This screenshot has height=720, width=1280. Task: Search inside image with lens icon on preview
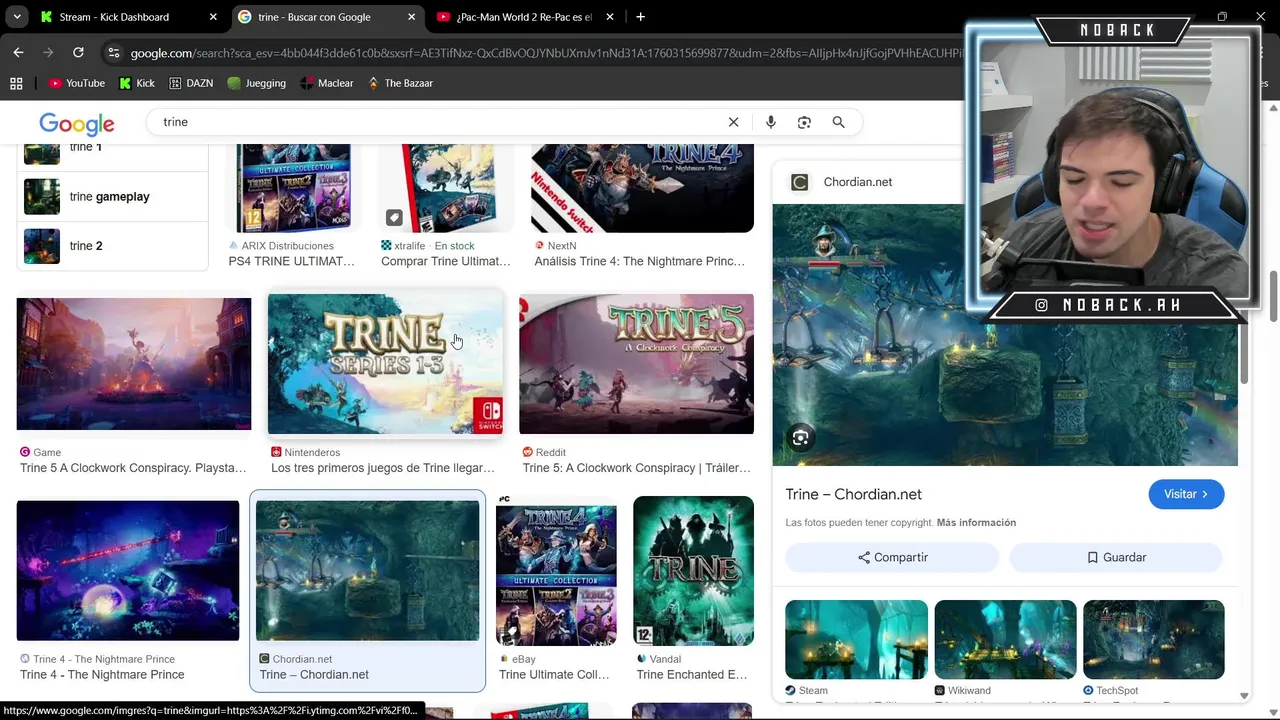[x=800, y=438]
